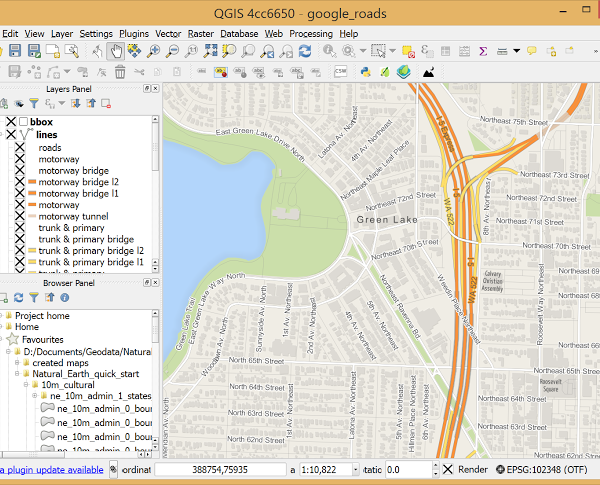Open the Field Calculator icon
The height and width of the screenshot is (485, 600).
[x=465, y=51]
